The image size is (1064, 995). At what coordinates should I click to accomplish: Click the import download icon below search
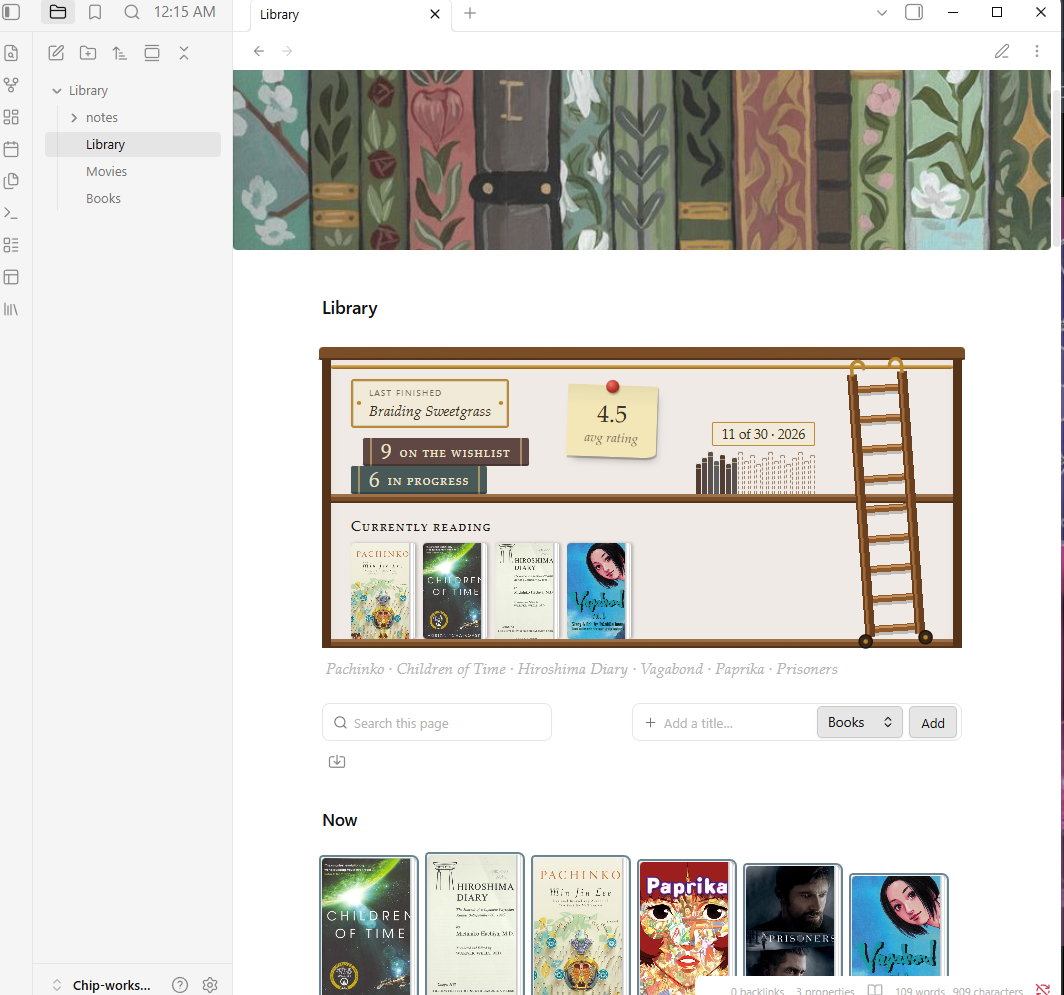337,762
